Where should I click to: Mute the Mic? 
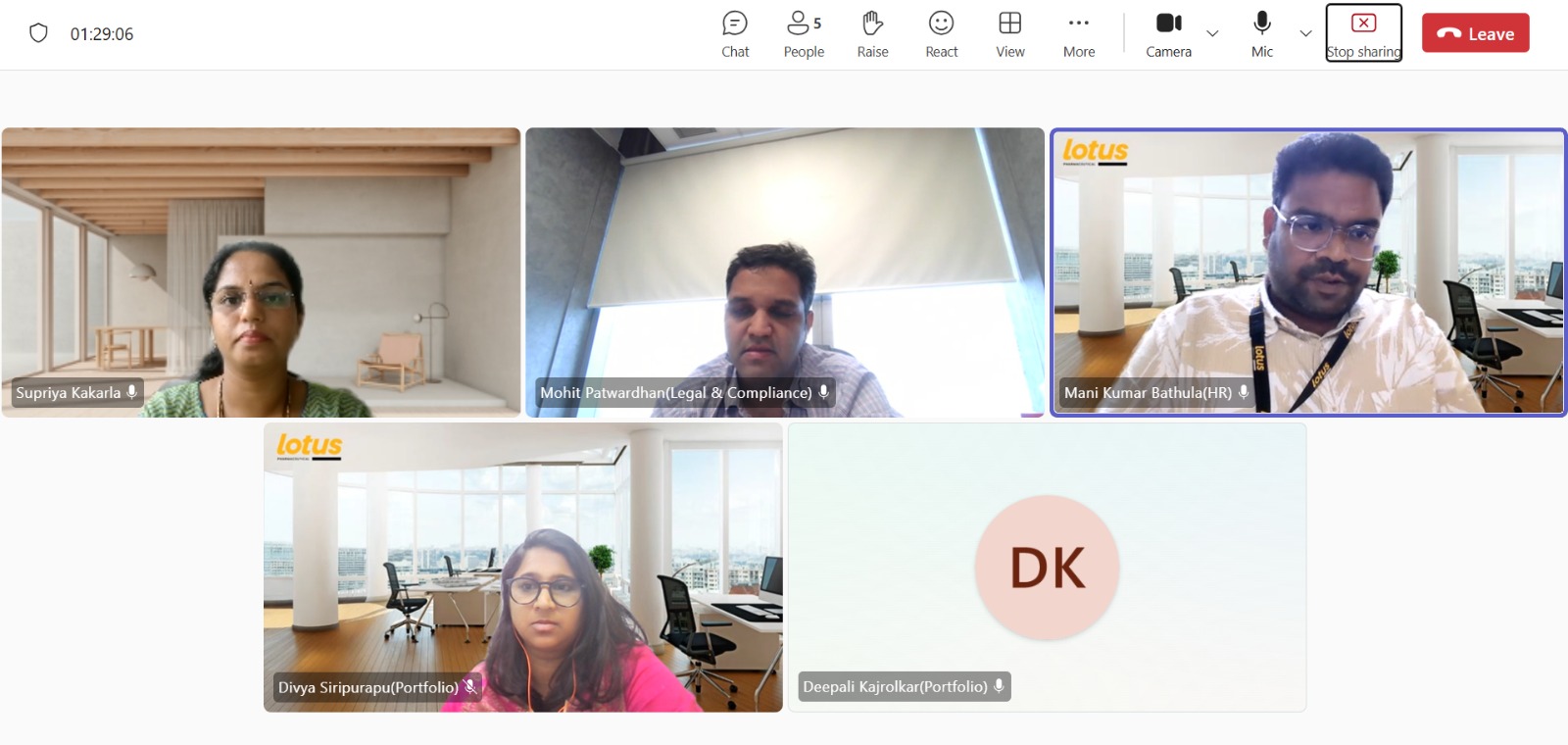[x=1262, y=34]
